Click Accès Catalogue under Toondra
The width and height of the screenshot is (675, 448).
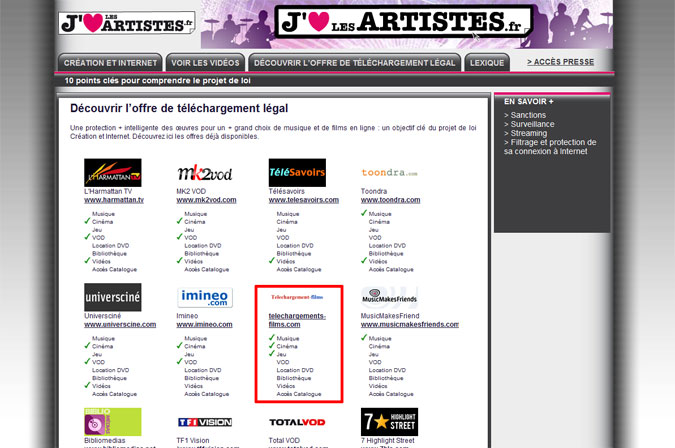click(x=391, y=269)
